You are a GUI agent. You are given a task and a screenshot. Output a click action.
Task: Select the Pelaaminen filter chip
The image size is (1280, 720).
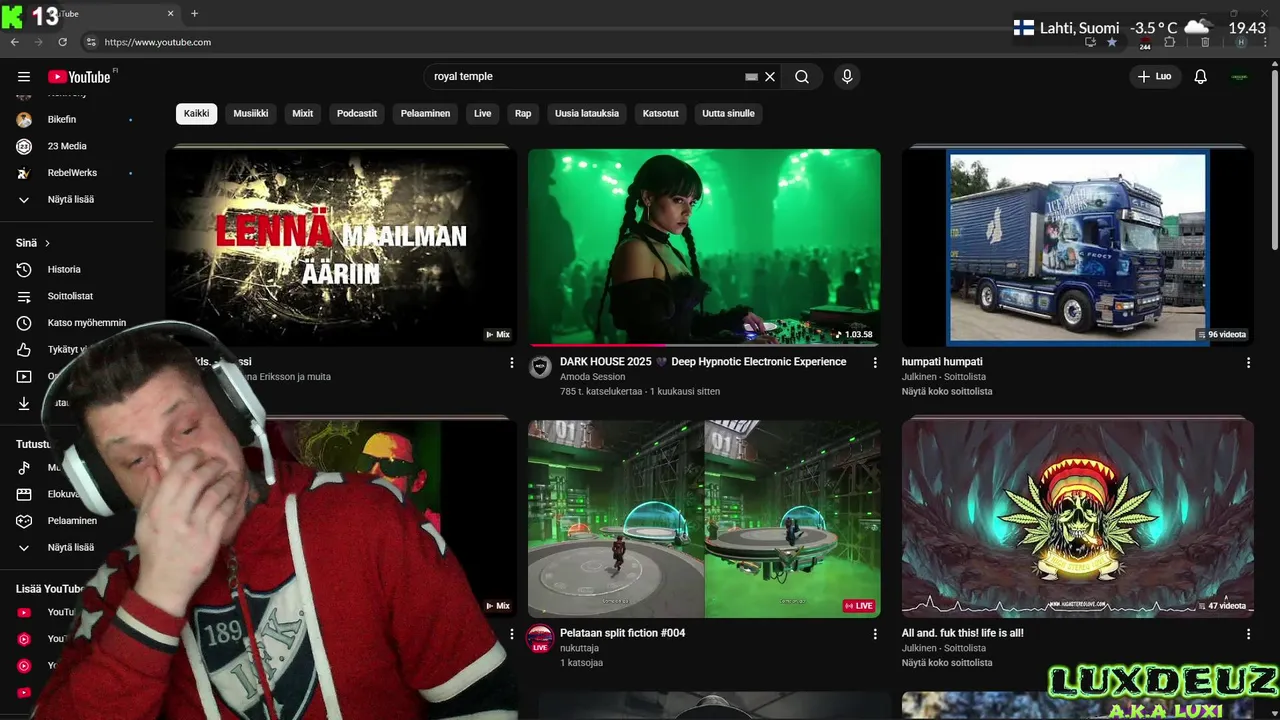coord(425,113)
